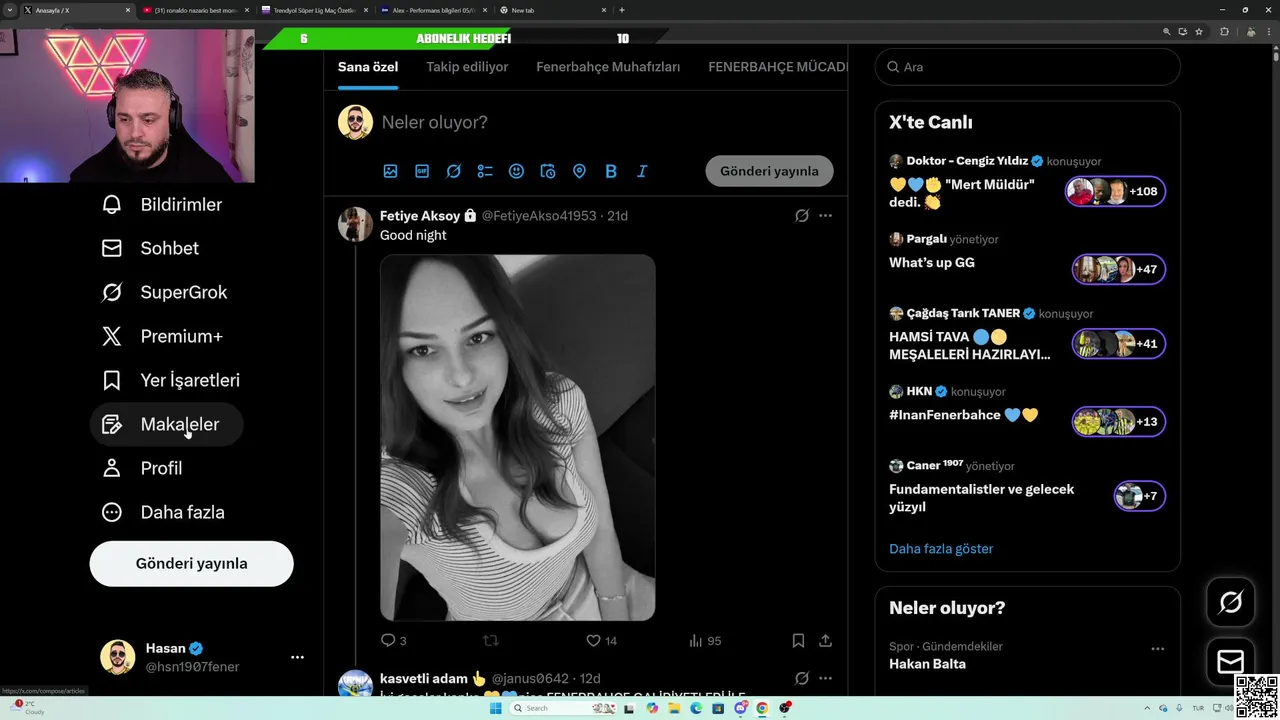Schedule post via calendar icon
The width and height of the screenshot is (1280, 720).
point(548,171)
